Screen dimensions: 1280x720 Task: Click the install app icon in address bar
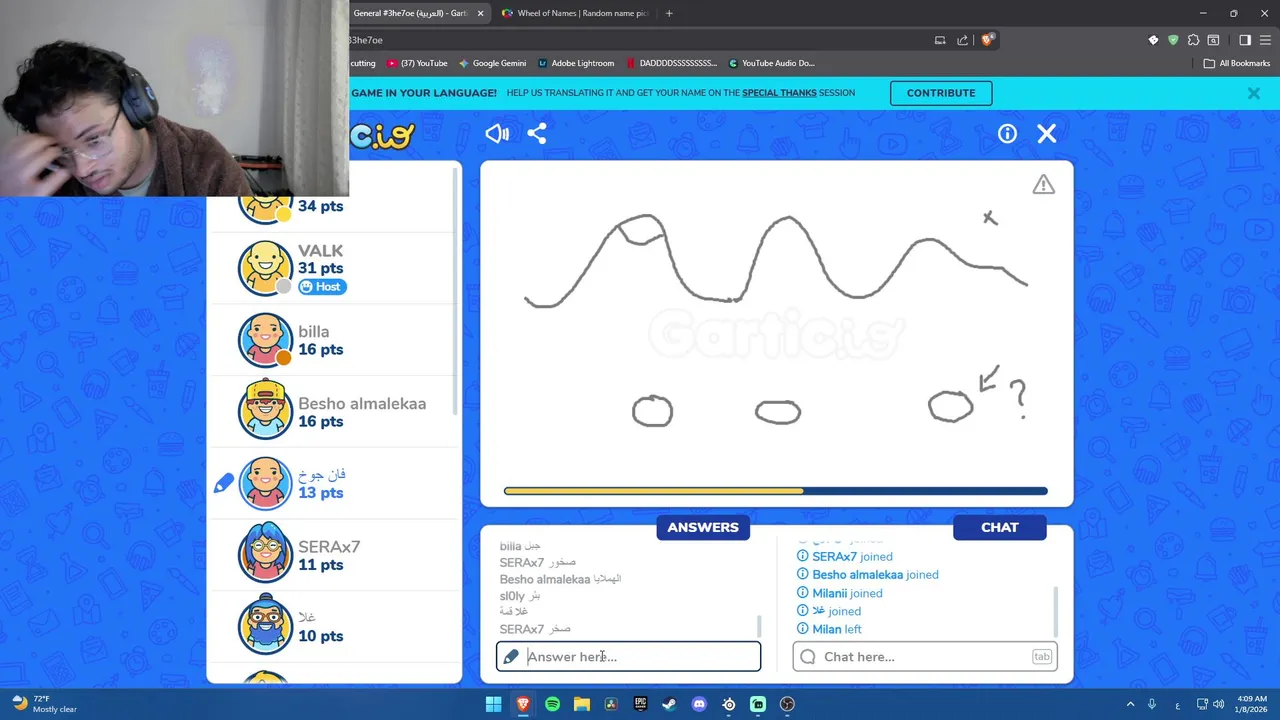[940, 40]
